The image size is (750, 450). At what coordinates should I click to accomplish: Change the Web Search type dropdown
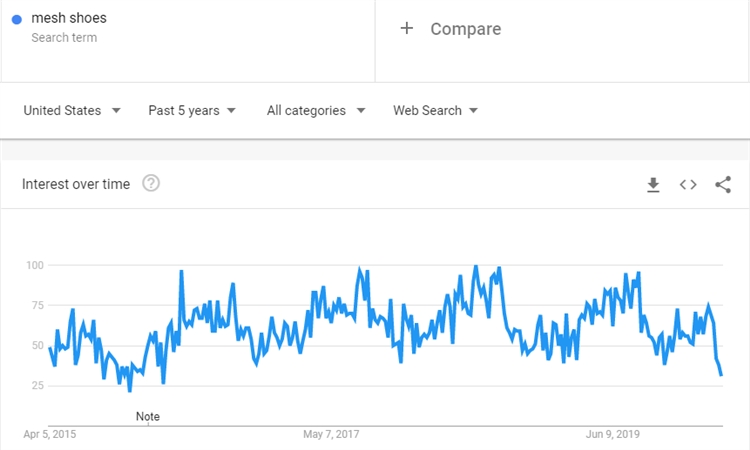pos(435,111)
